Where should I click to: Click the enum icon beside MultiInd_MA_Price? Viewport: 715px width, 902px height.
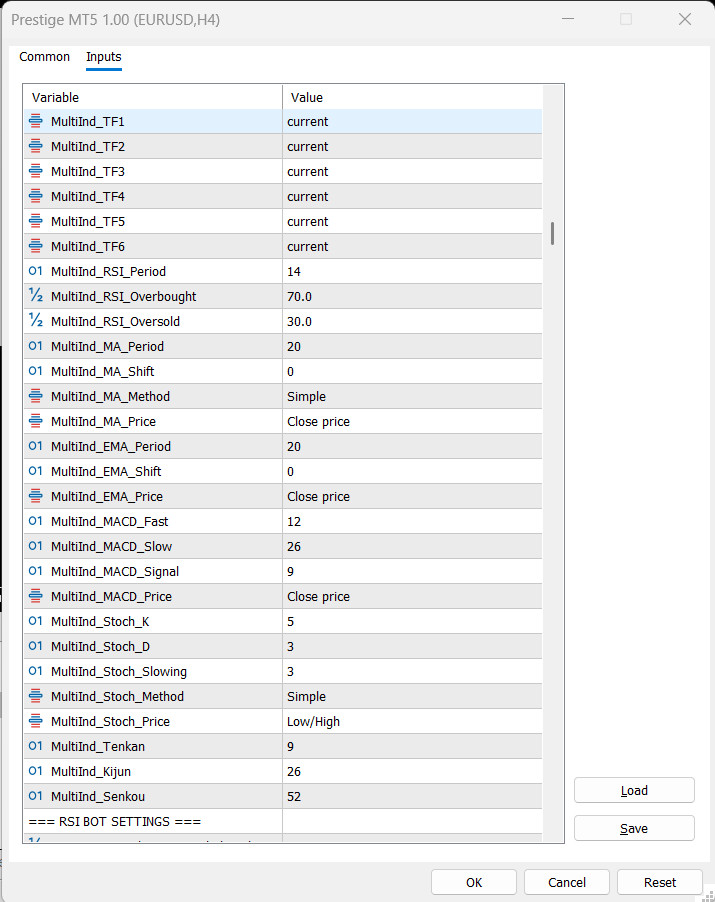coord(36,421)
